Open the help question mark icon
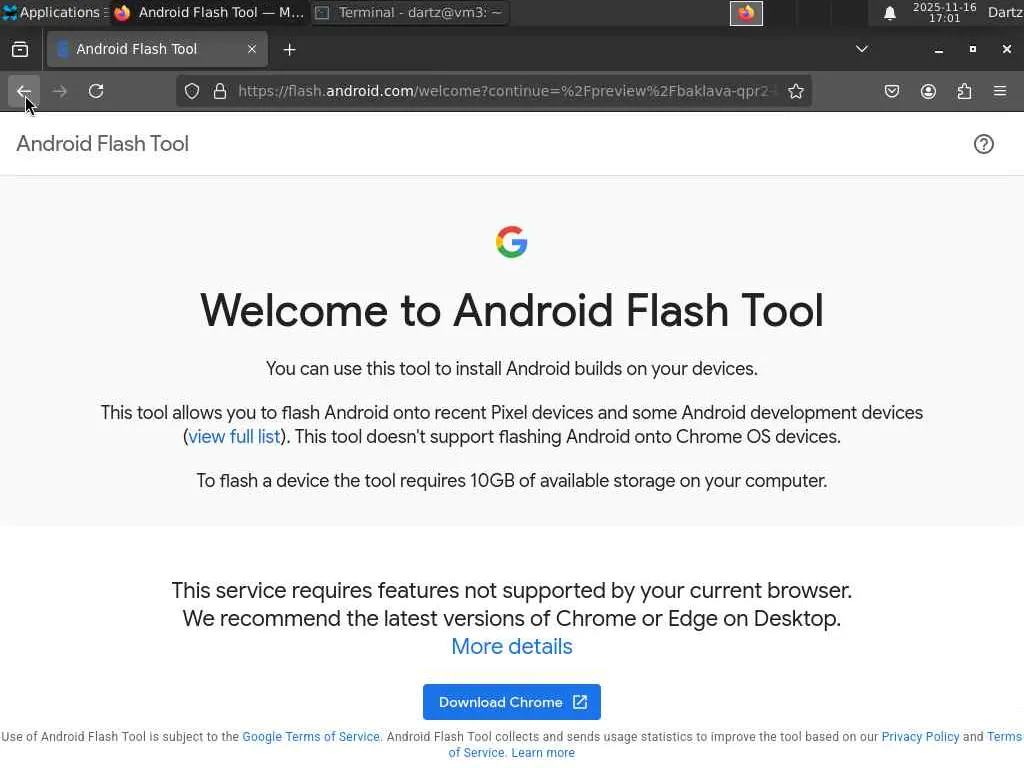This screenshot has width=1024, height=768. click(x=984, y=144)
